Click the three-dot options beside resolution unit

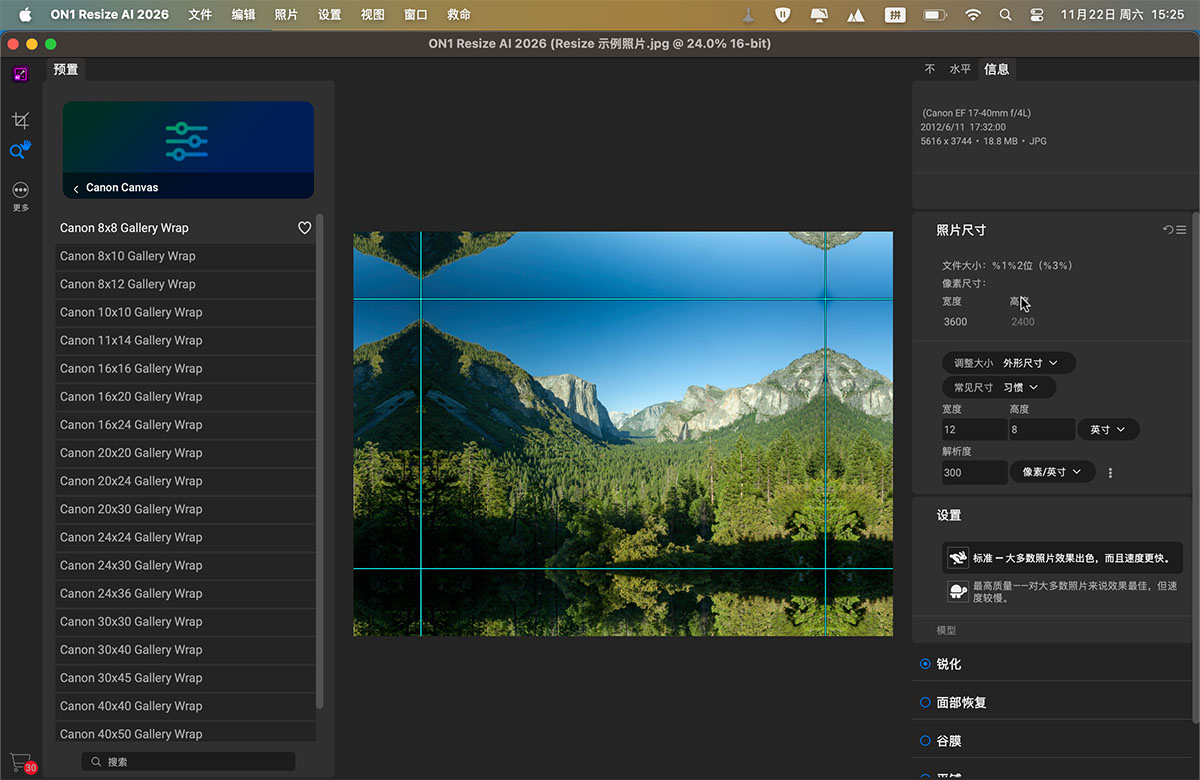1110,473
